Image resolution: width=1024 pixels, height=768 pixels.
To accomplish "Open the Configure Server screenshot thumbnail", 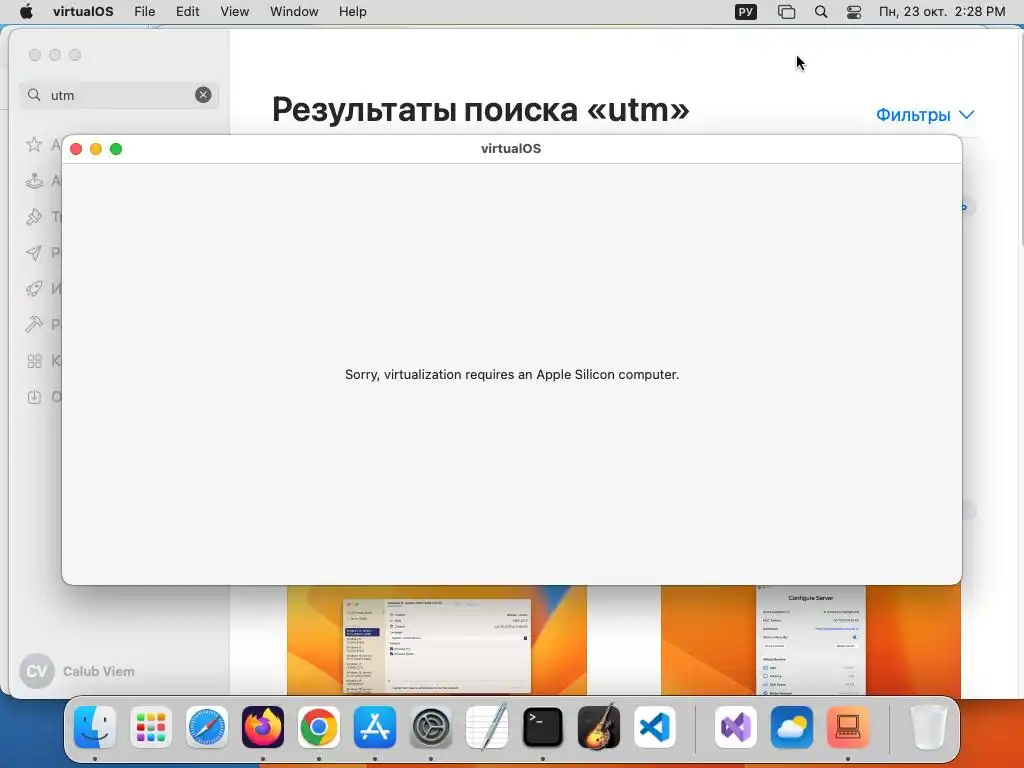I will [810, 640].
